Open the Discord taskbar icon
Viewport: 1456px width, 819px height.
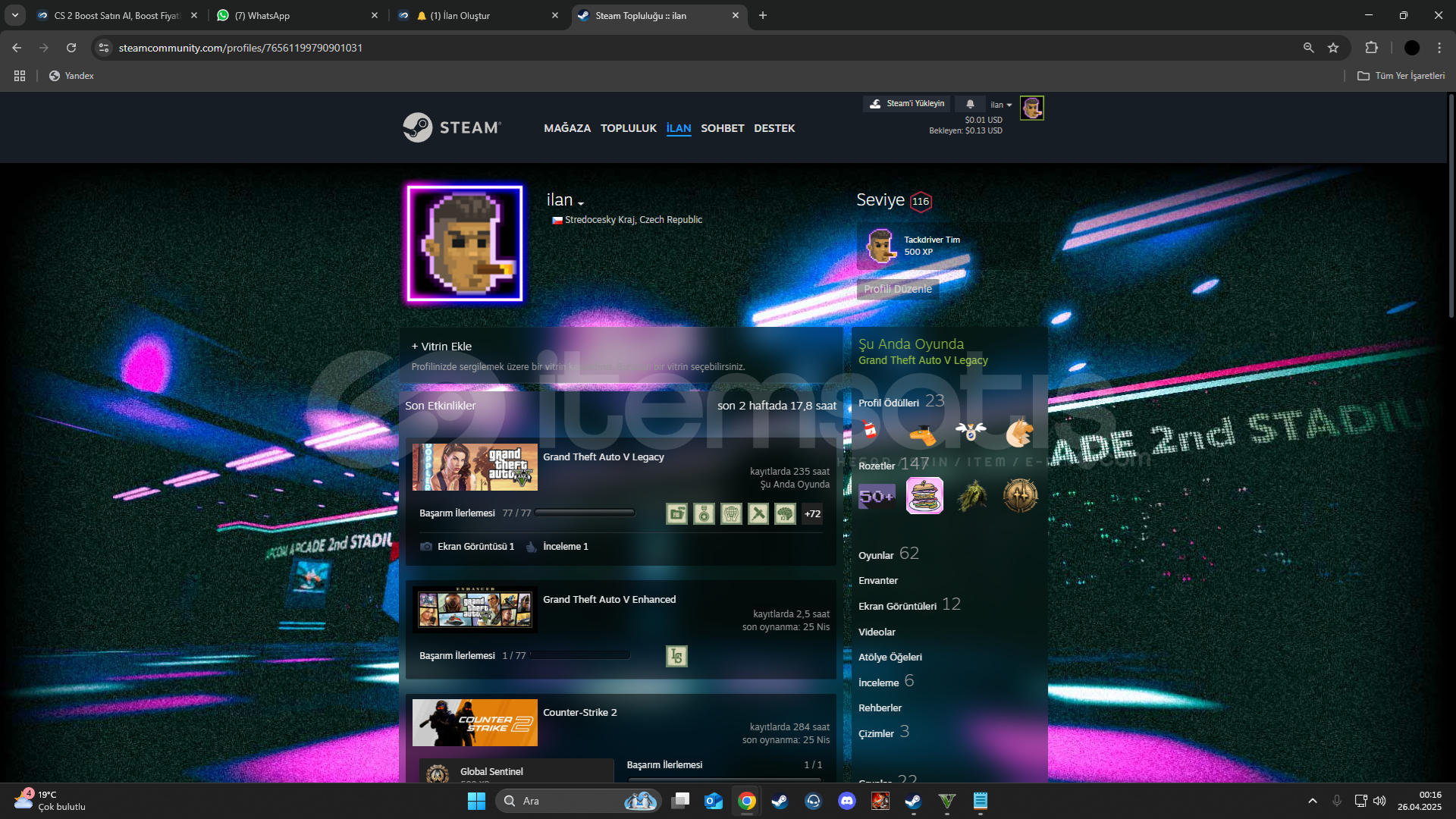click(847, 801)
